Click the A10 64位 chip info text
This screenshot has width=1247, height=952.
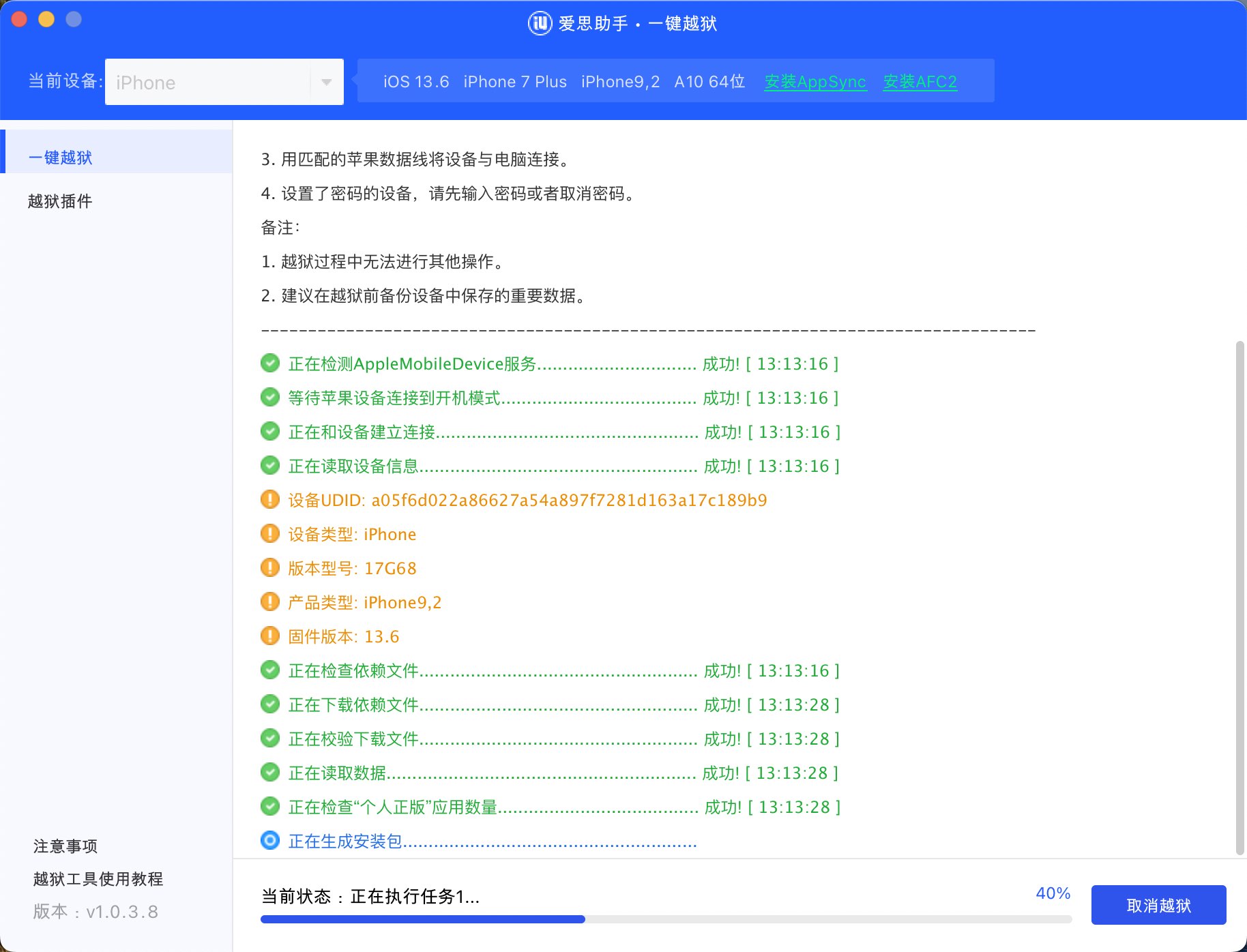(x=709, y=82)
